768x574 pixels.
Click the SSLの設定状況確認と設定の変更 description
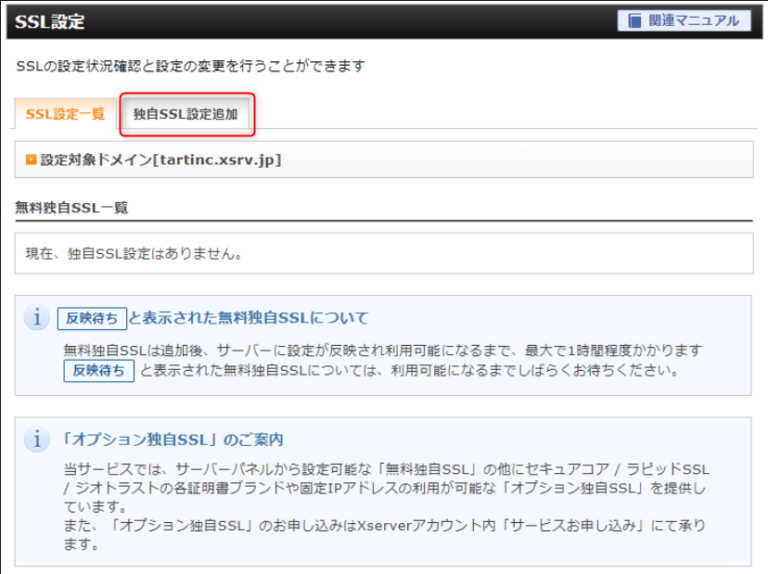pyautogui.click(x=191, y=66)
